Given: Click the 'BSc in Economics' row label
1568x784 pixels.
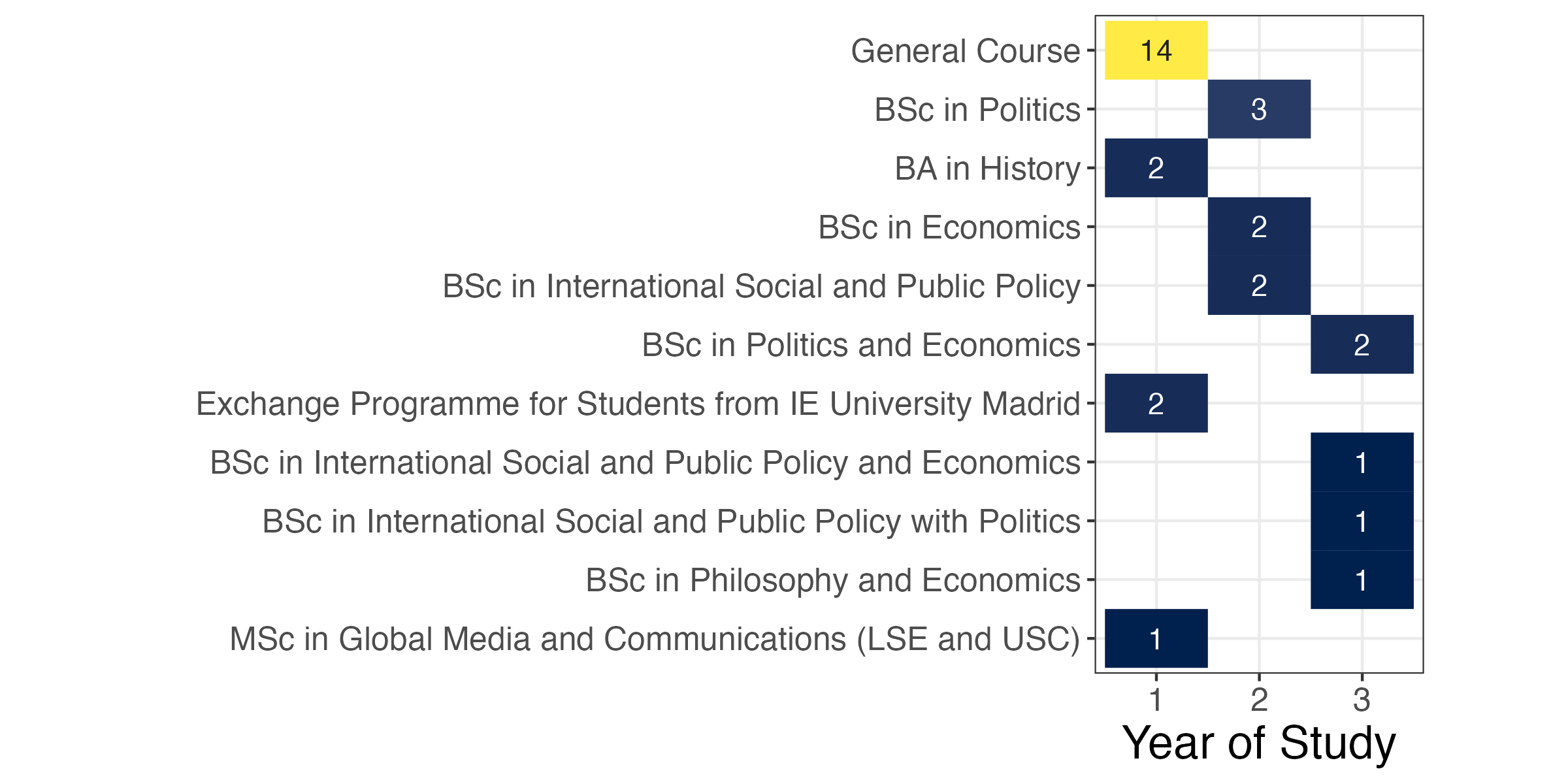Looking at the screenshot, I should (x=949, y=227).
